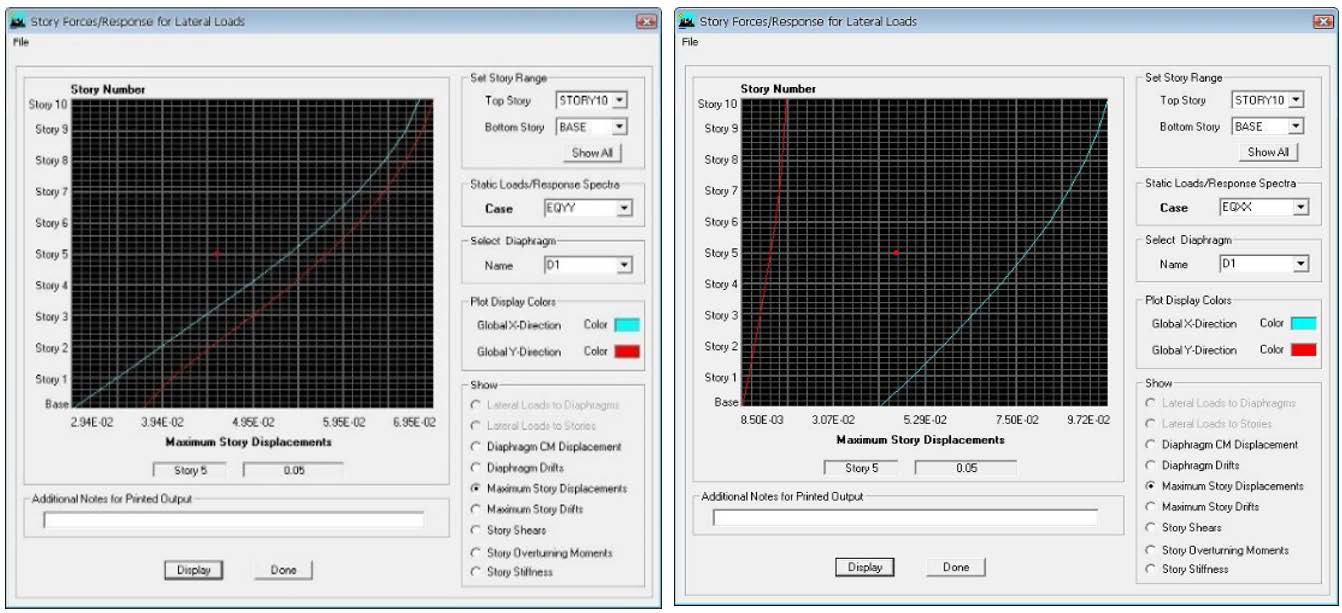Click the 7.50E-02 axis value
The width and height of the screenshot is (1342, 613).
1016,421
